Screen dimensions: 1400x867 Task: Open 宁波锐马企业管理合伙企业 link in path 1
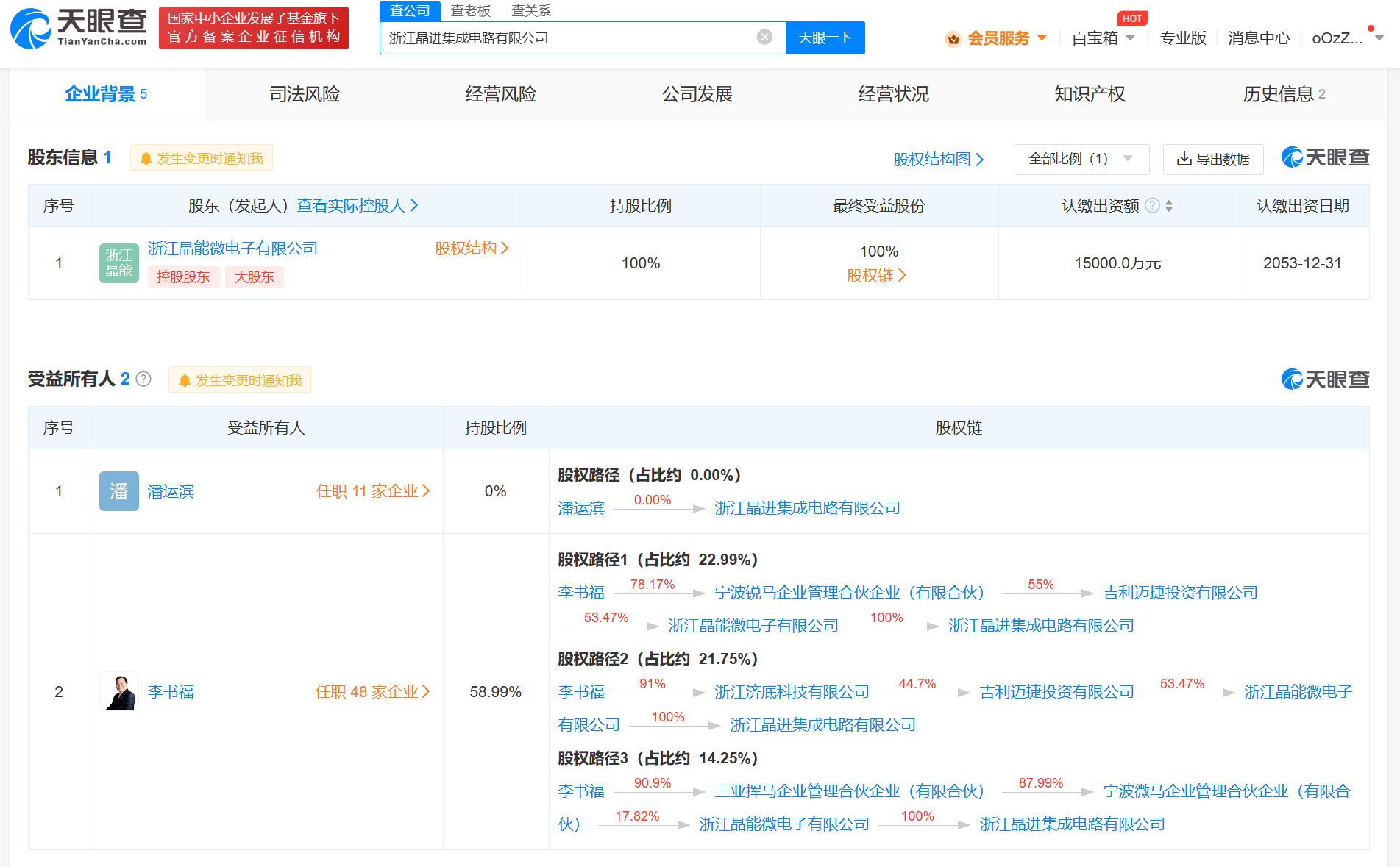(x=850, y=593)
